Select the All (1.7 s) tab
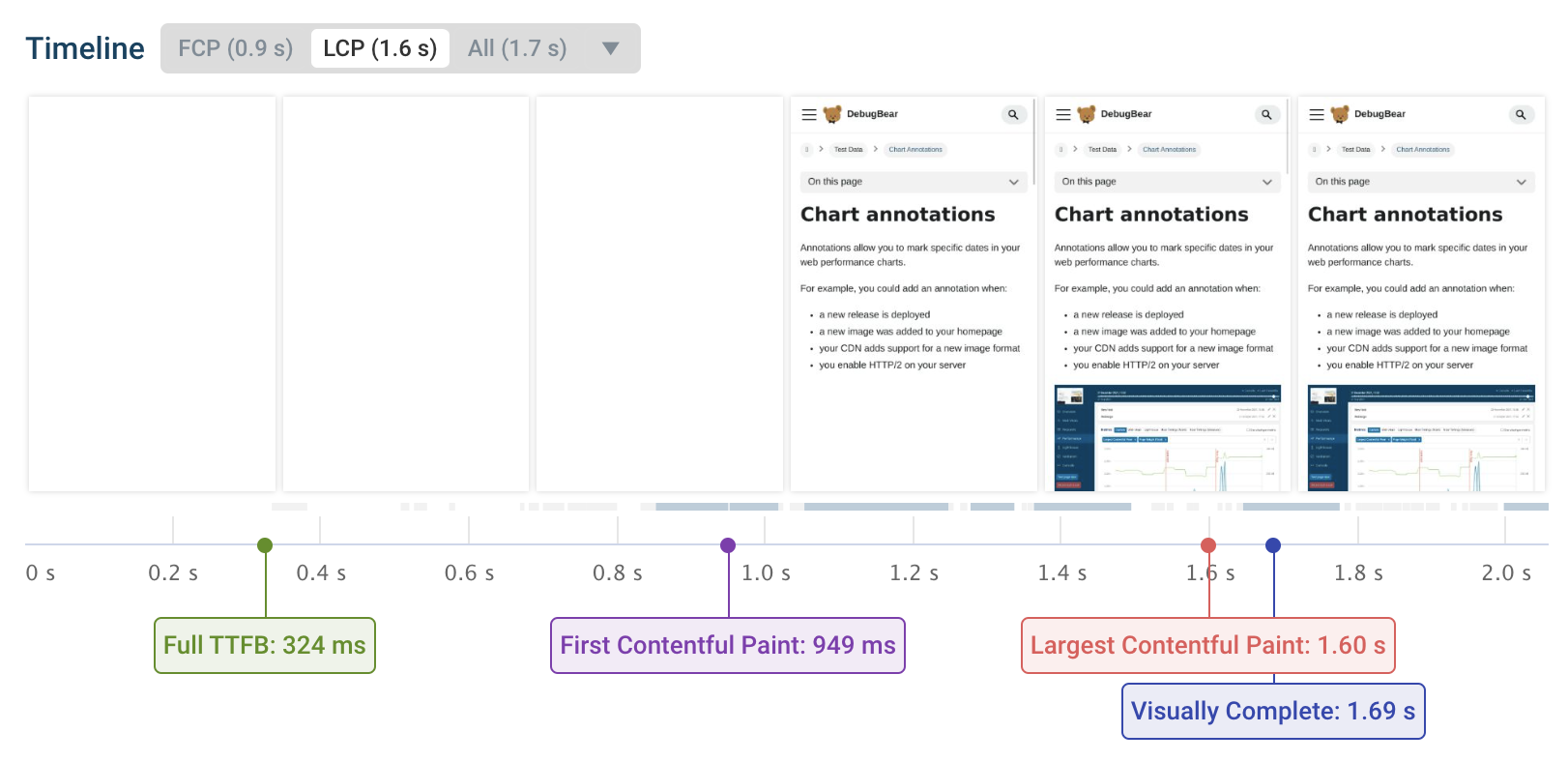This screenshot has width=1568, height=762. click(x=517, y=48)
